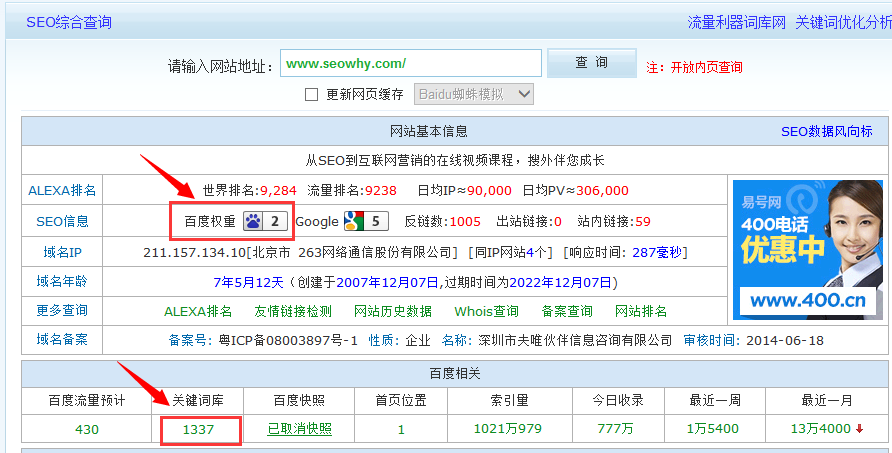Click today's indexed count 777万

pyautogui.click(x=615, y=429)
